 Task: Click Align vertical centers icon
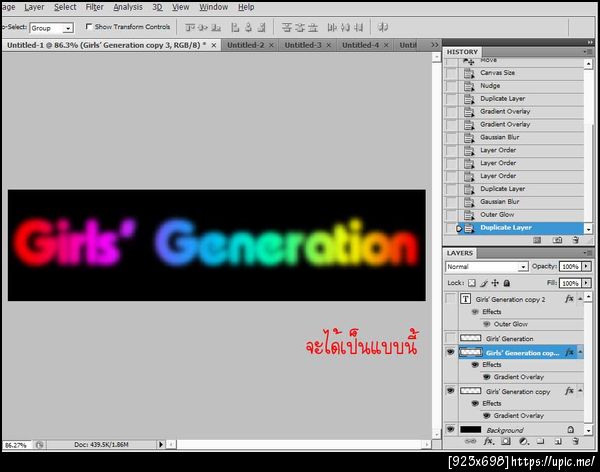(x=203, y=28)
